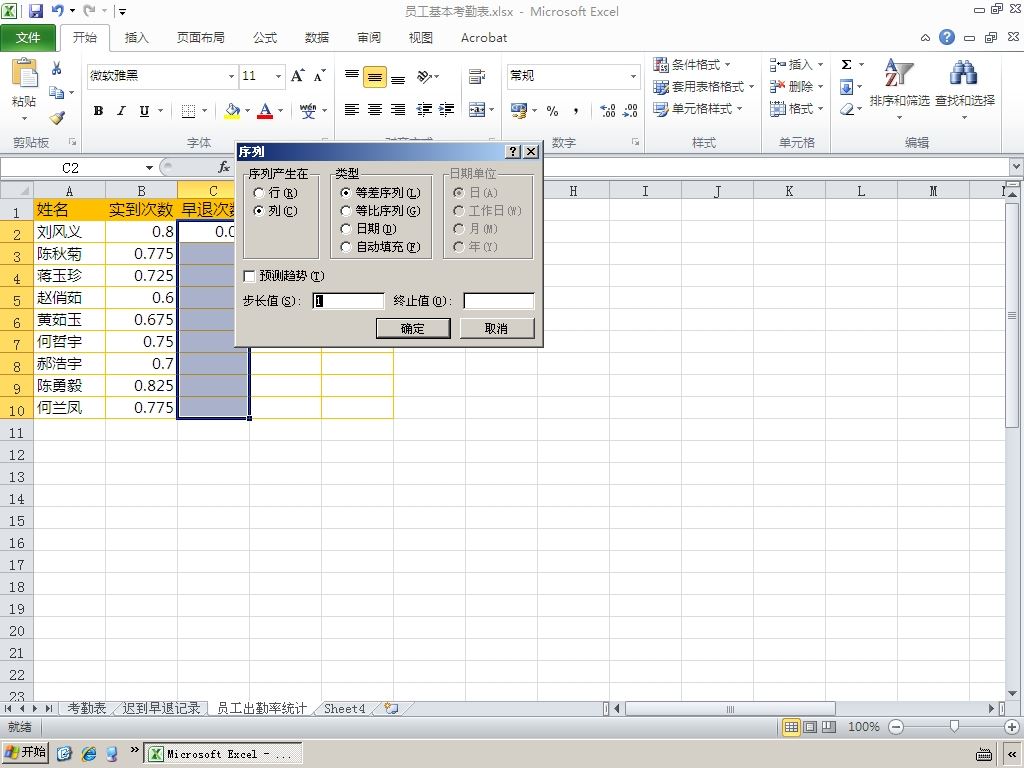Switch to the 数据 data tab
Viewport: 1024px width, 768px height.
(x=317, y=38)
